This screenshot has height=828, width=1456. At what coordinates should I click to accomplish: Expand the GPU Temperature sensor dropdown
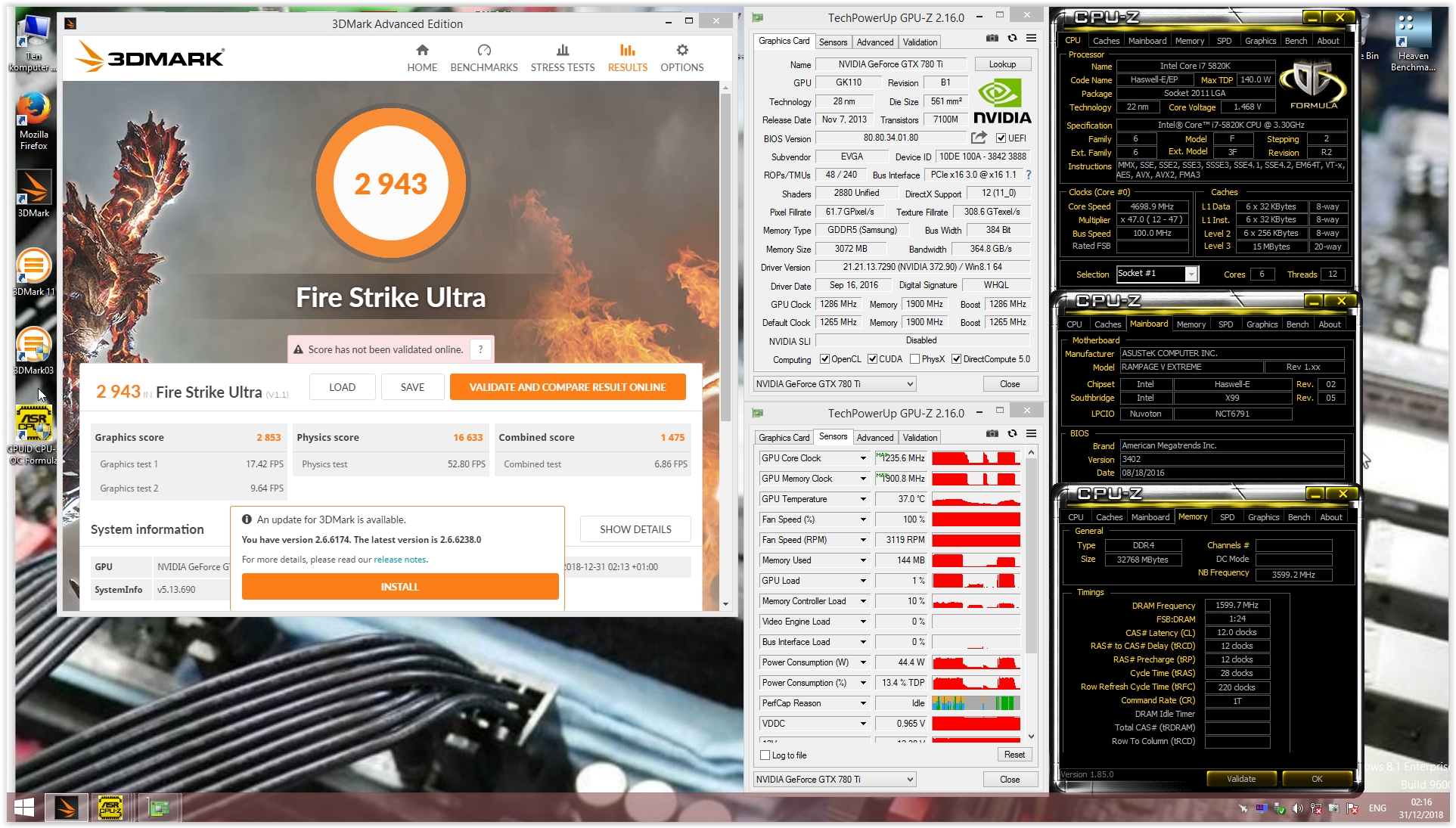click(x=863, y=499)
